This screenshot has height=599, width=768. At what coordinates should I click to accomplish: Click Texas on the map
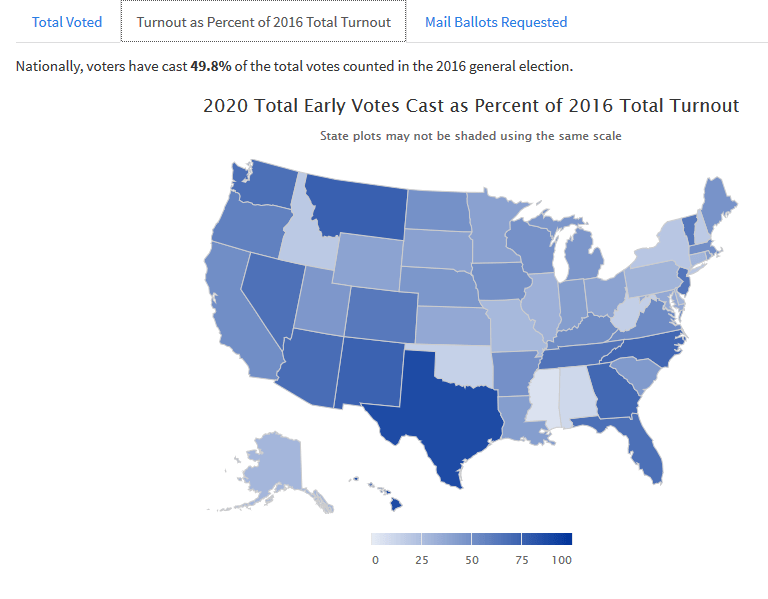point(445,410)
